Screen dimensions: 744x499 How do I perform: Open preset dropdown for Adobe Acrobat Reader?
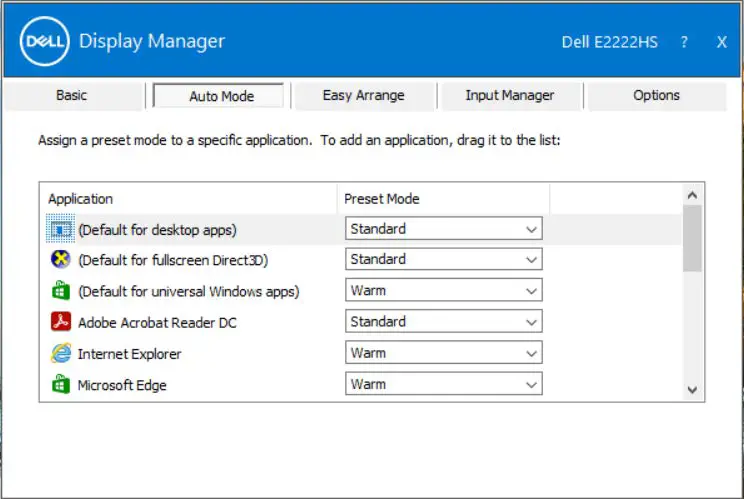coord(443,322)
